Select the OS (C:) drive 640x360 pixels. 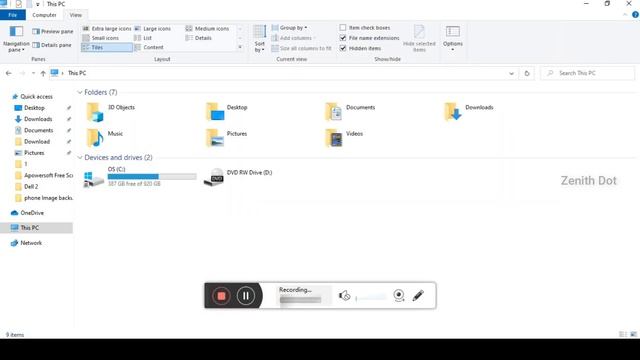[140, 177]
